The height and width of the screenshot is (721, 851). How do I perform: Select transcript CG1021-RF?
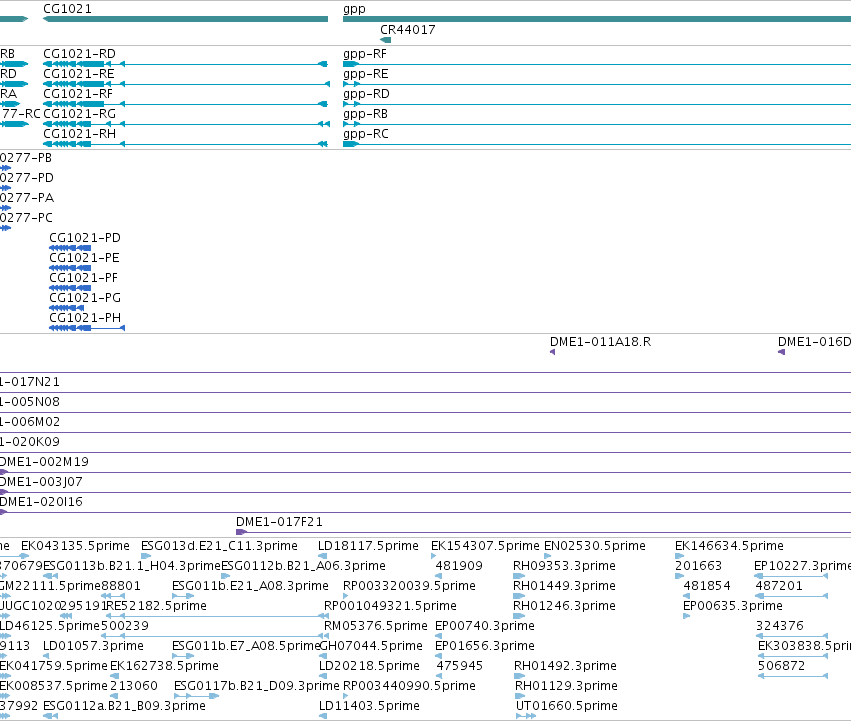[185, 104]
